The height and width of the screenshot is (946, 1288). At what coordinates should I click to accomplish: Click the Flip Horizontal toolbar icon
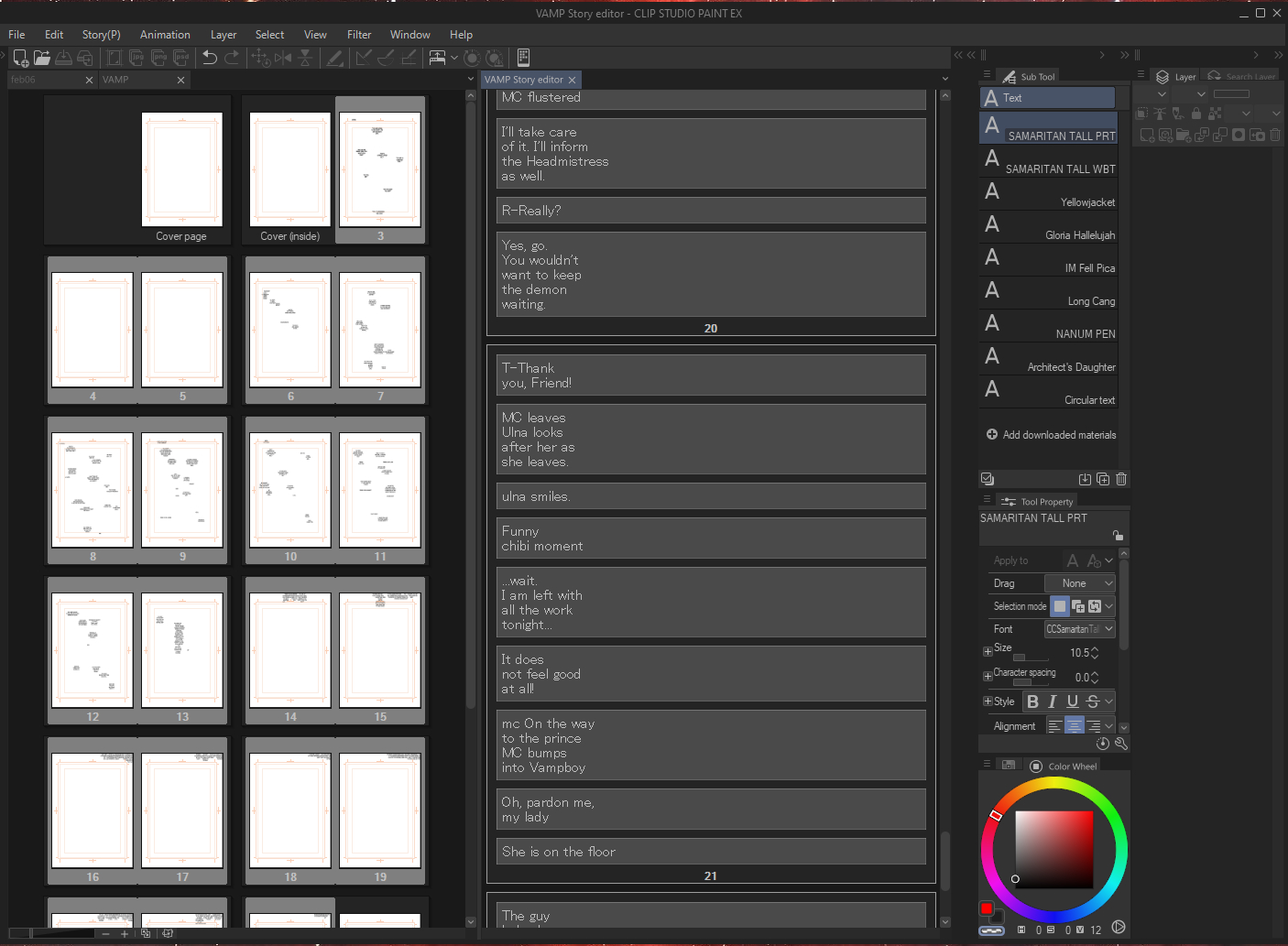pyautogui.click(x=283, y=58)
